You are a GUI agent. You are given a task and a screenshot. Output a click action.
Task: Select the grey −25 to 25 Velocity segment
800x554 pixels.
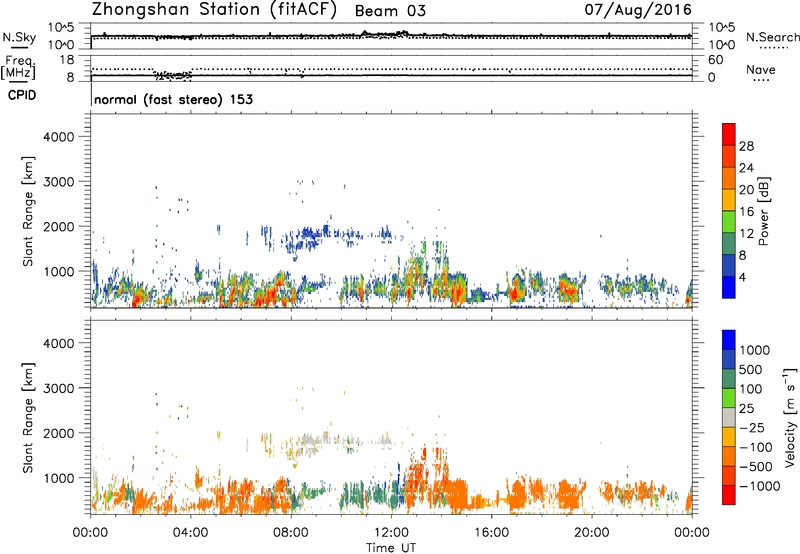(x=729, y=417)
